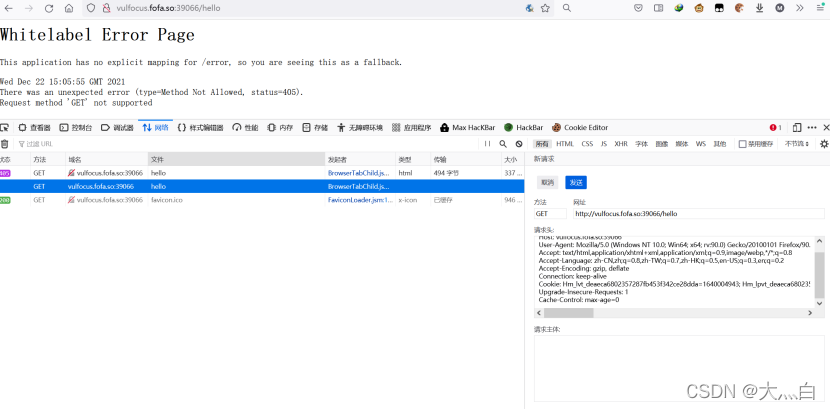The image size is (830, 410).
Task: Filter requests by HTML type
Action: tap(565, 144)
